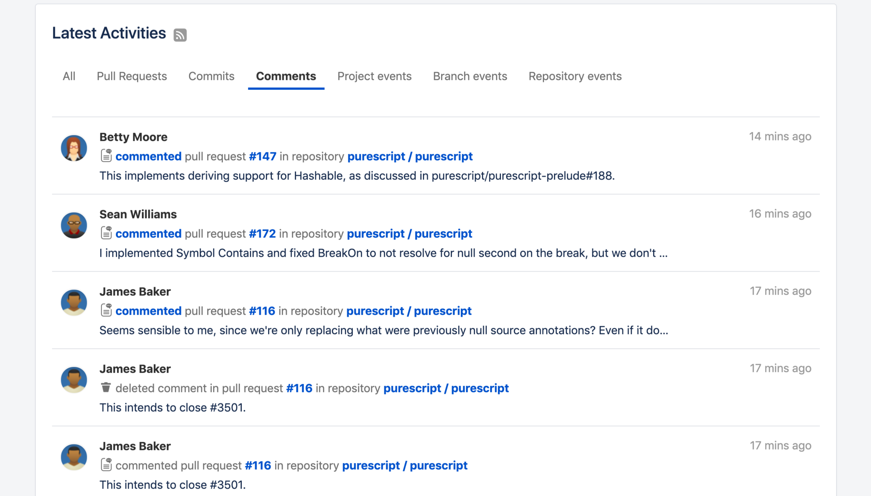This screenshot has height=496, width=871.
Task: Click Sean Williams' avatar picture
Action: point(74,225)
